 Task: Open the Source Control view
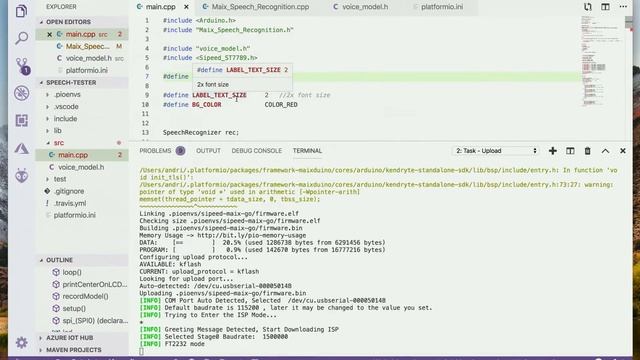coord(22,66)
